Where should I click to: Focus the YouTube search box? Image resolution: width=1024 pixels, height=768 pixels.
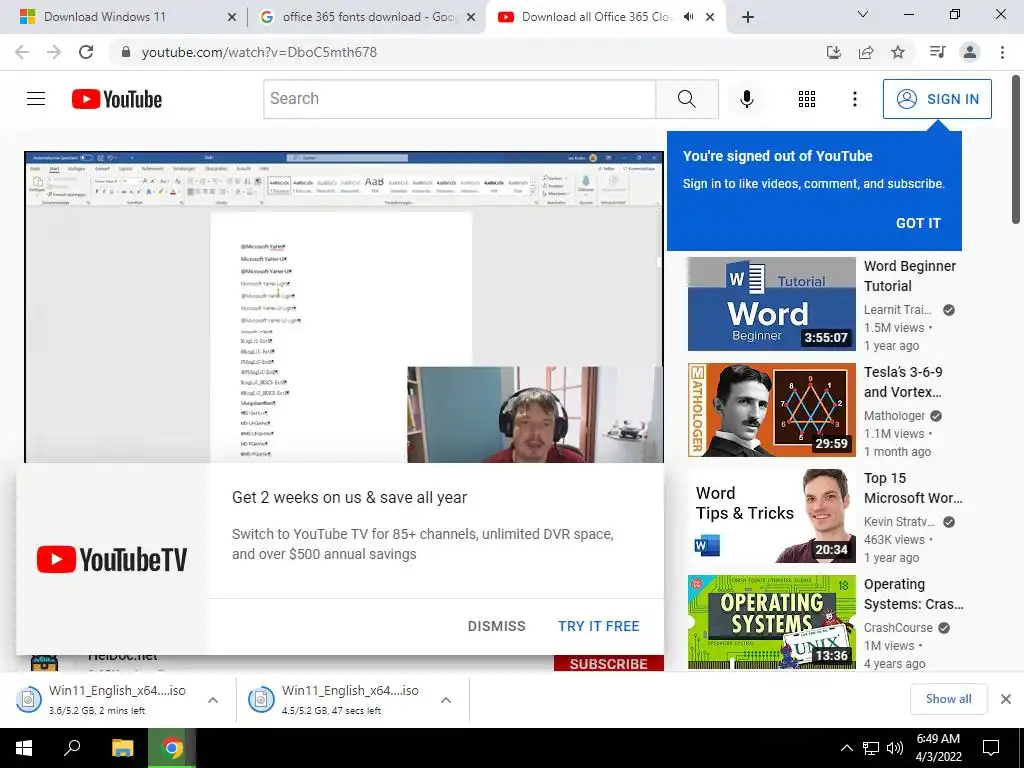tap(460, 99)
